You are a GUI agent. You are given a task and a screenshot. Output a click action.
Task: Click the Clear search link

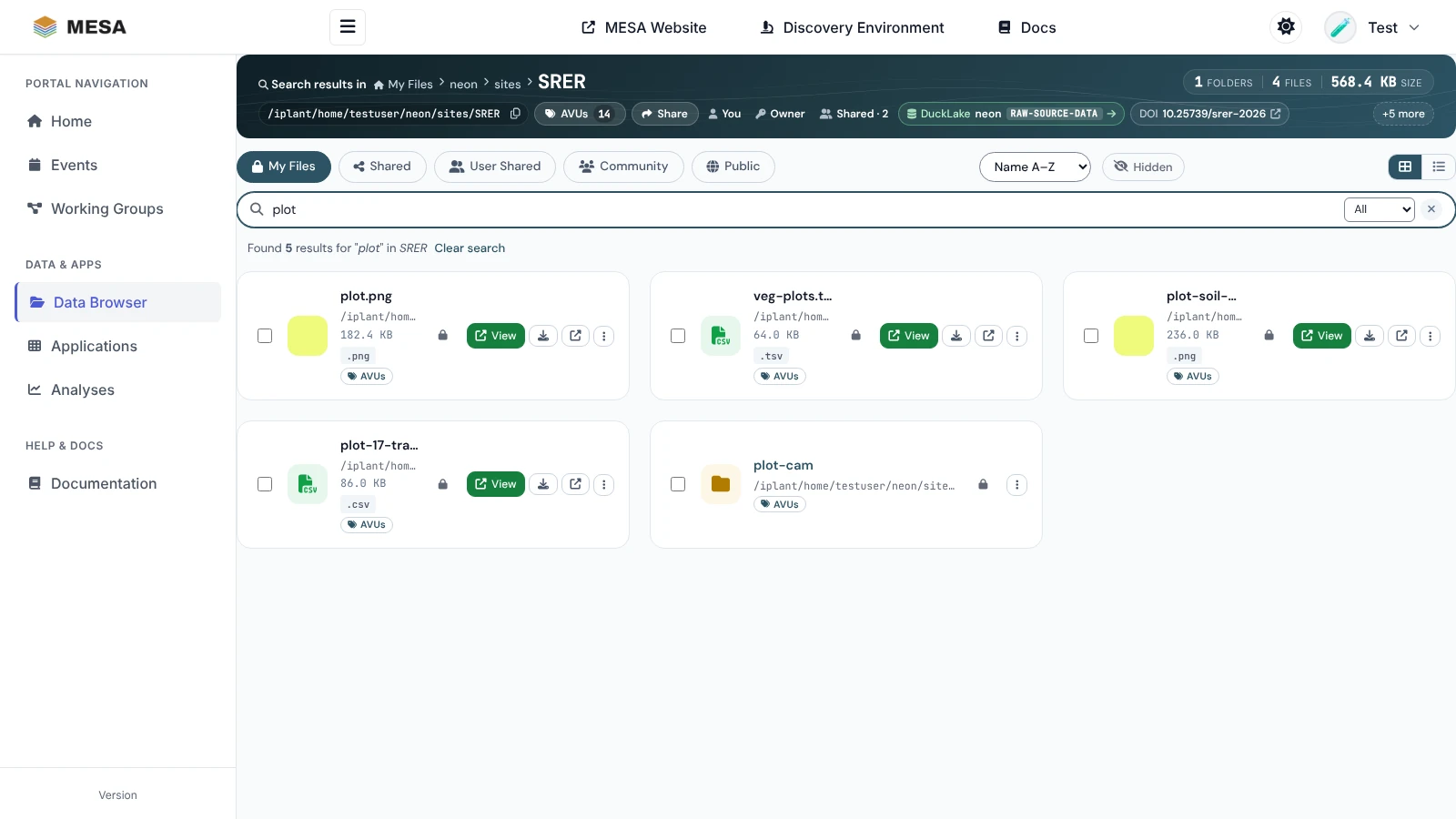[470, 248]
